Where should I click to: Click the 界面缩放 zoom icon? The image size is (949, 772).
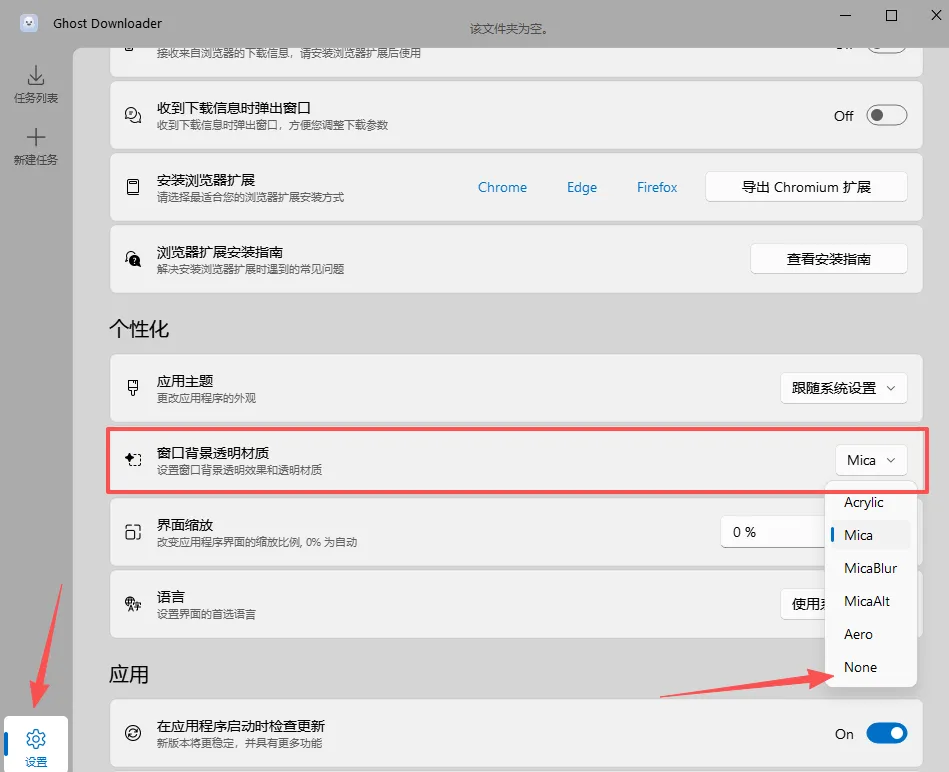coord(133,532)
